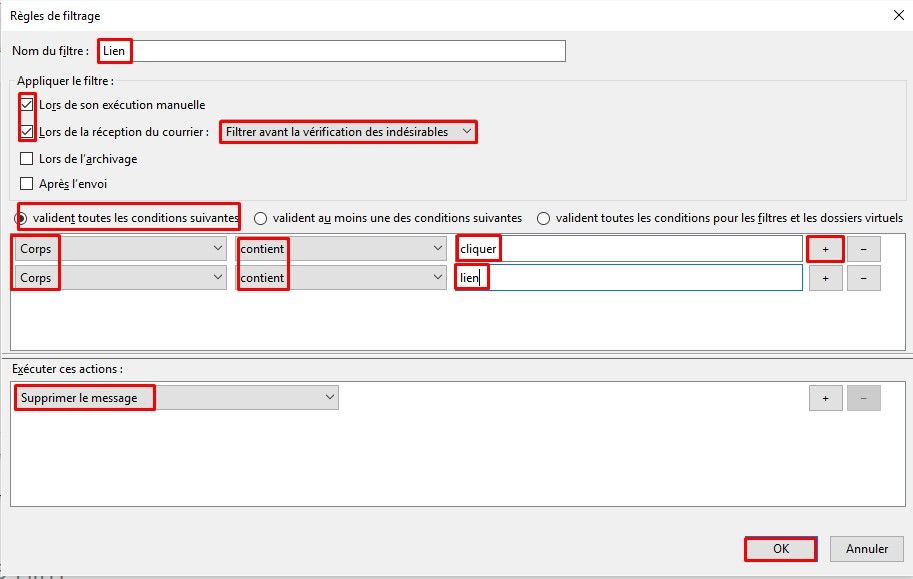Uncheck 'Lors de son exécution manuelle'
This screenshot has width=913, height=579.
27,105
